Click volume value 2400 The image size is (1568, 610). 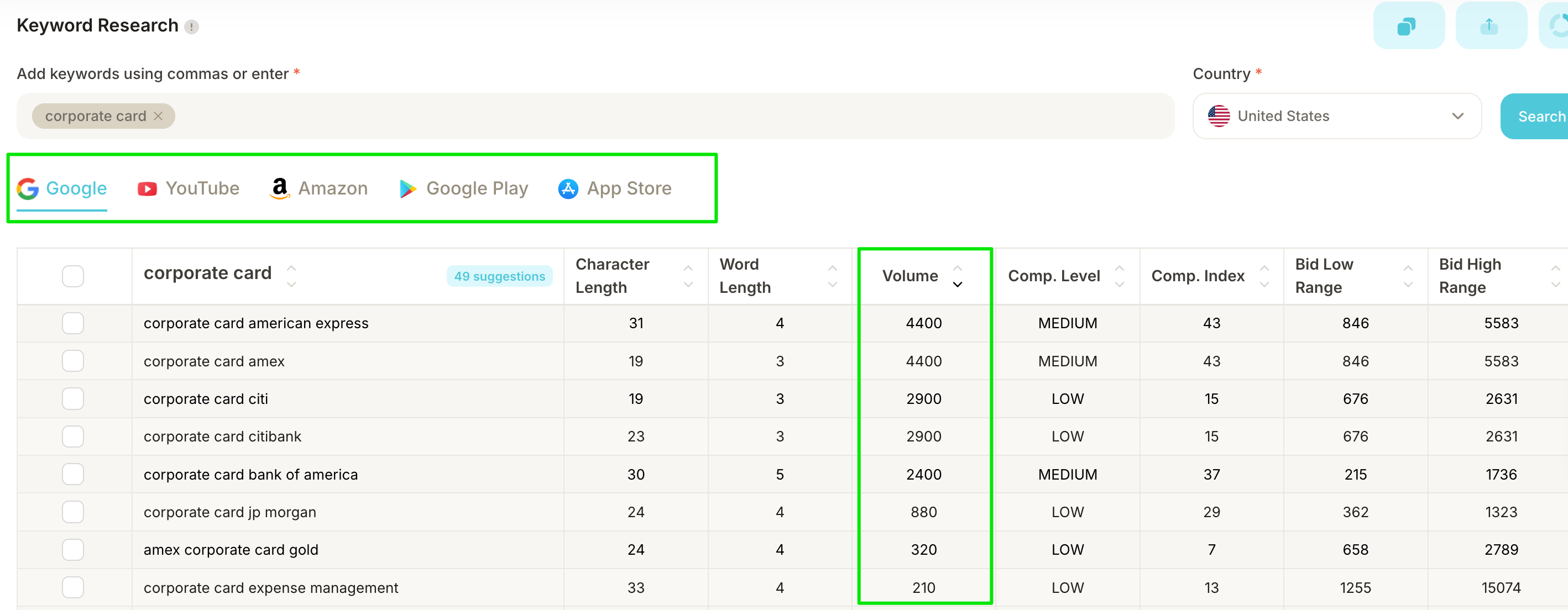coord(923,475)
